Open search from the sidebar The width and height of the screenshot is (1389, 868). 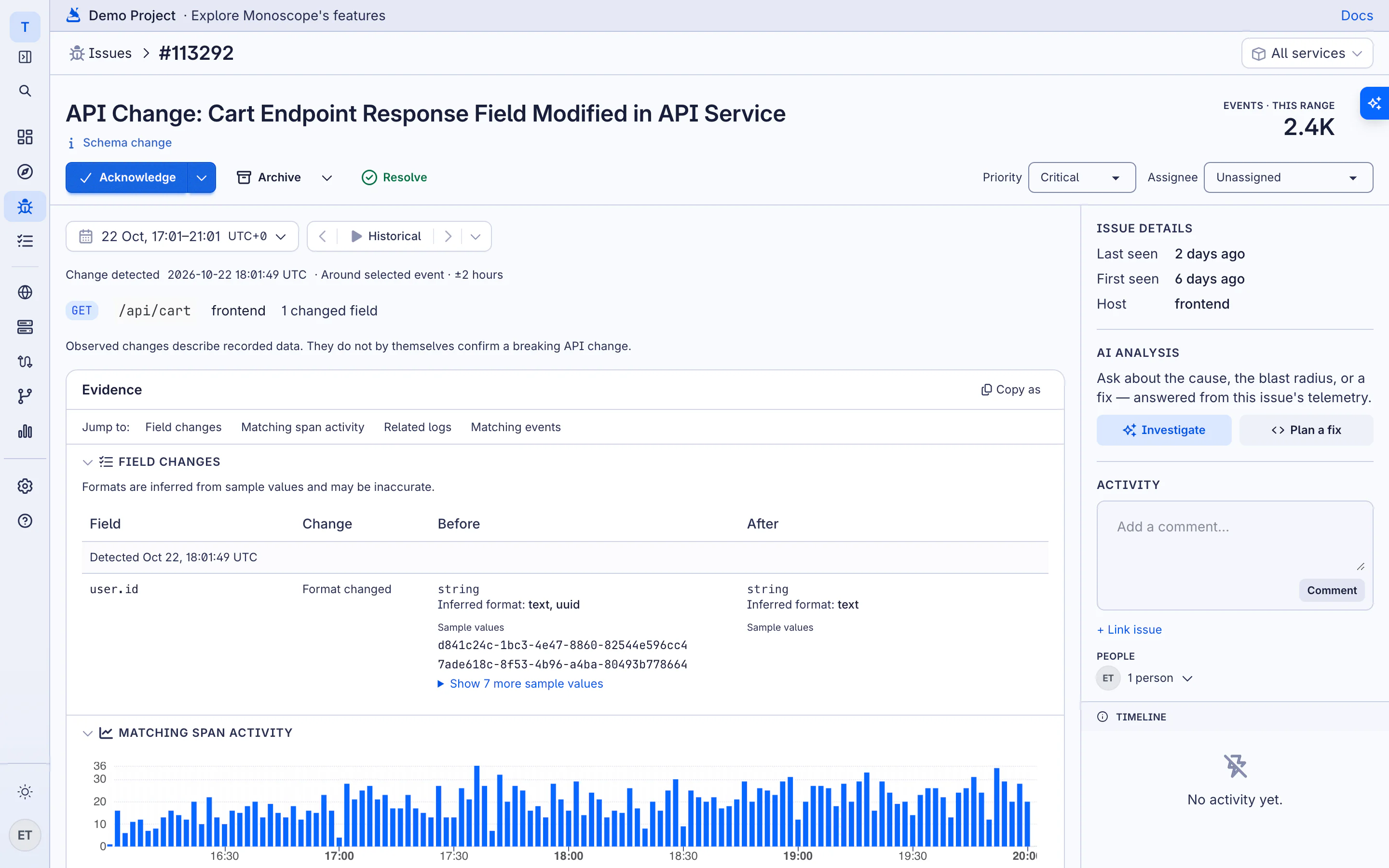pyautogui.click(x=25, y=91)
